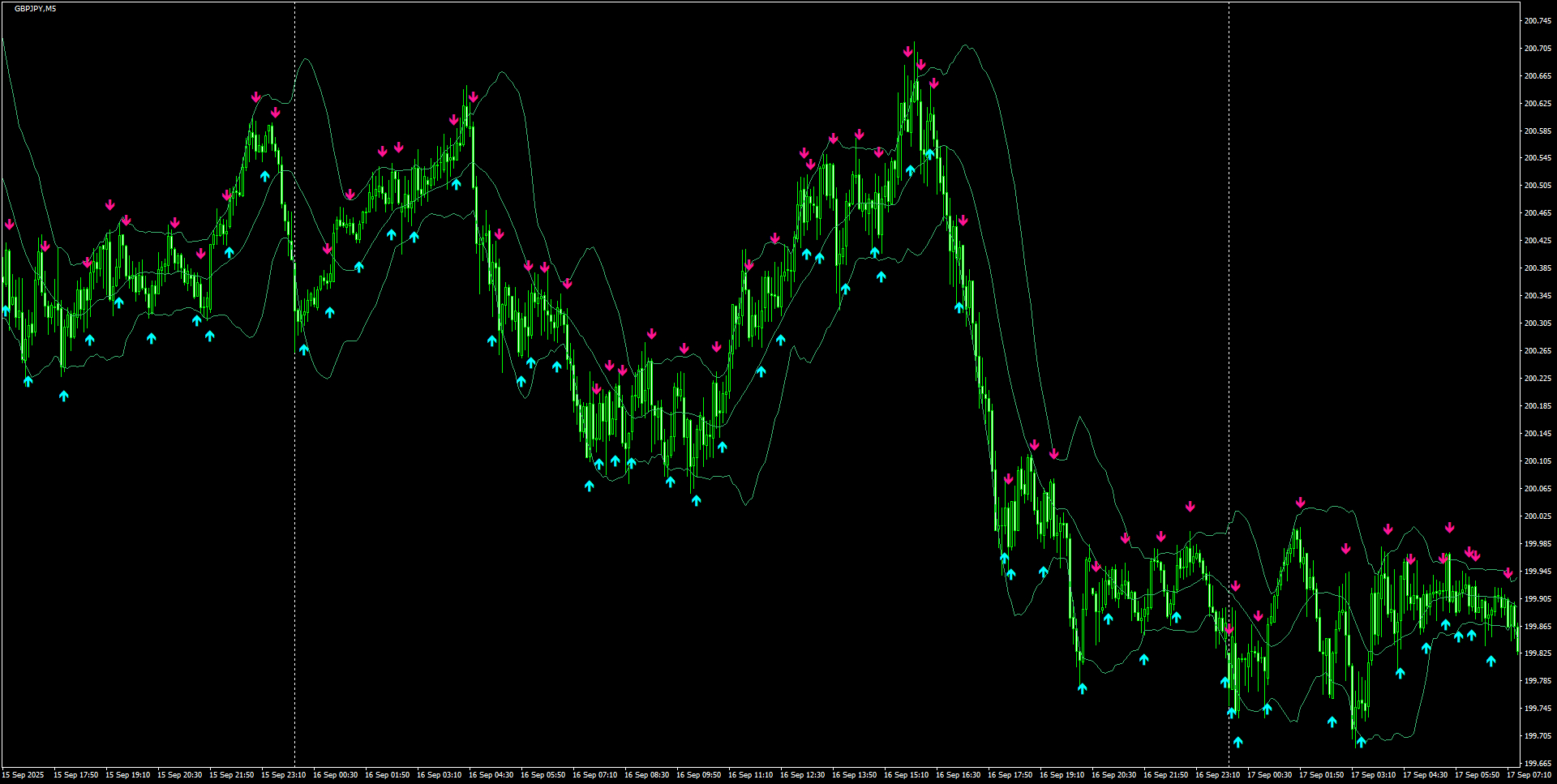
Task: Select the 16 Sep 16:30 time label
Action: coord(958,775)
